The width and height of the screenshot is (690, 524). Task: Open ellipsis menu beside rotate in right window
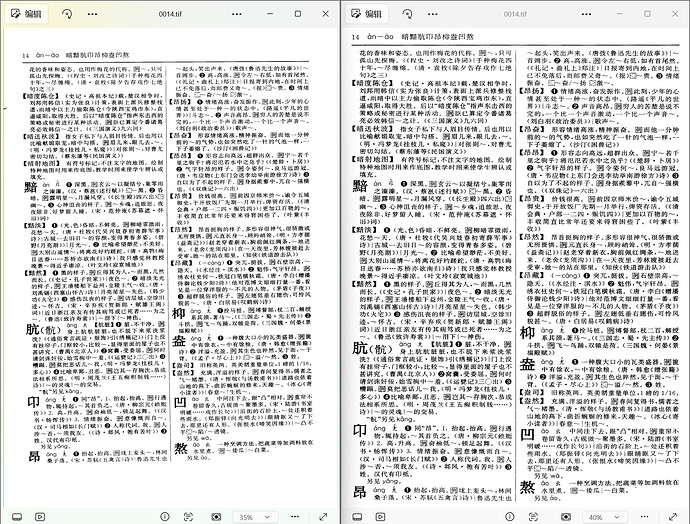coord(433,14)
